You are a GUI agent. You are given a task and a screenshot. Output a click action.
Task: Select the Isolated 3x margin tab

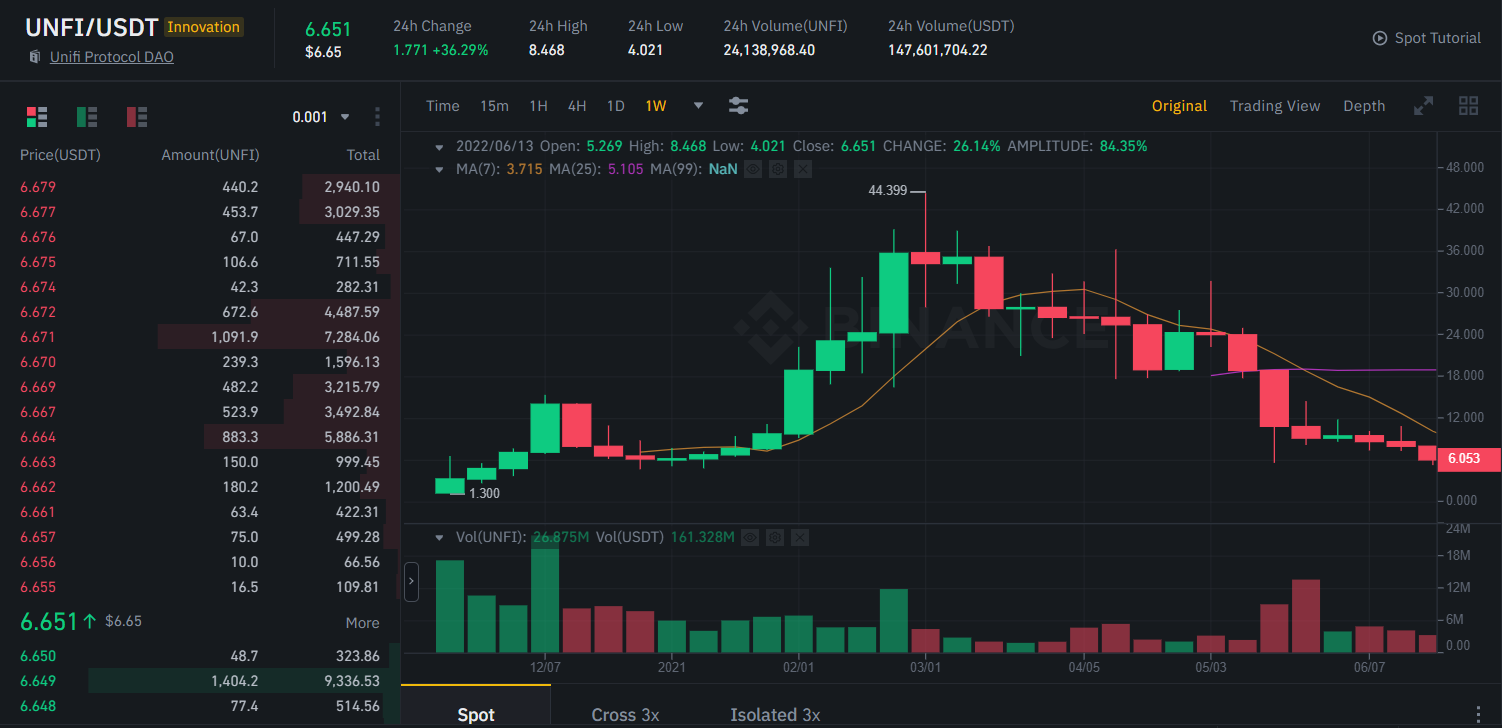click(775, 714)
